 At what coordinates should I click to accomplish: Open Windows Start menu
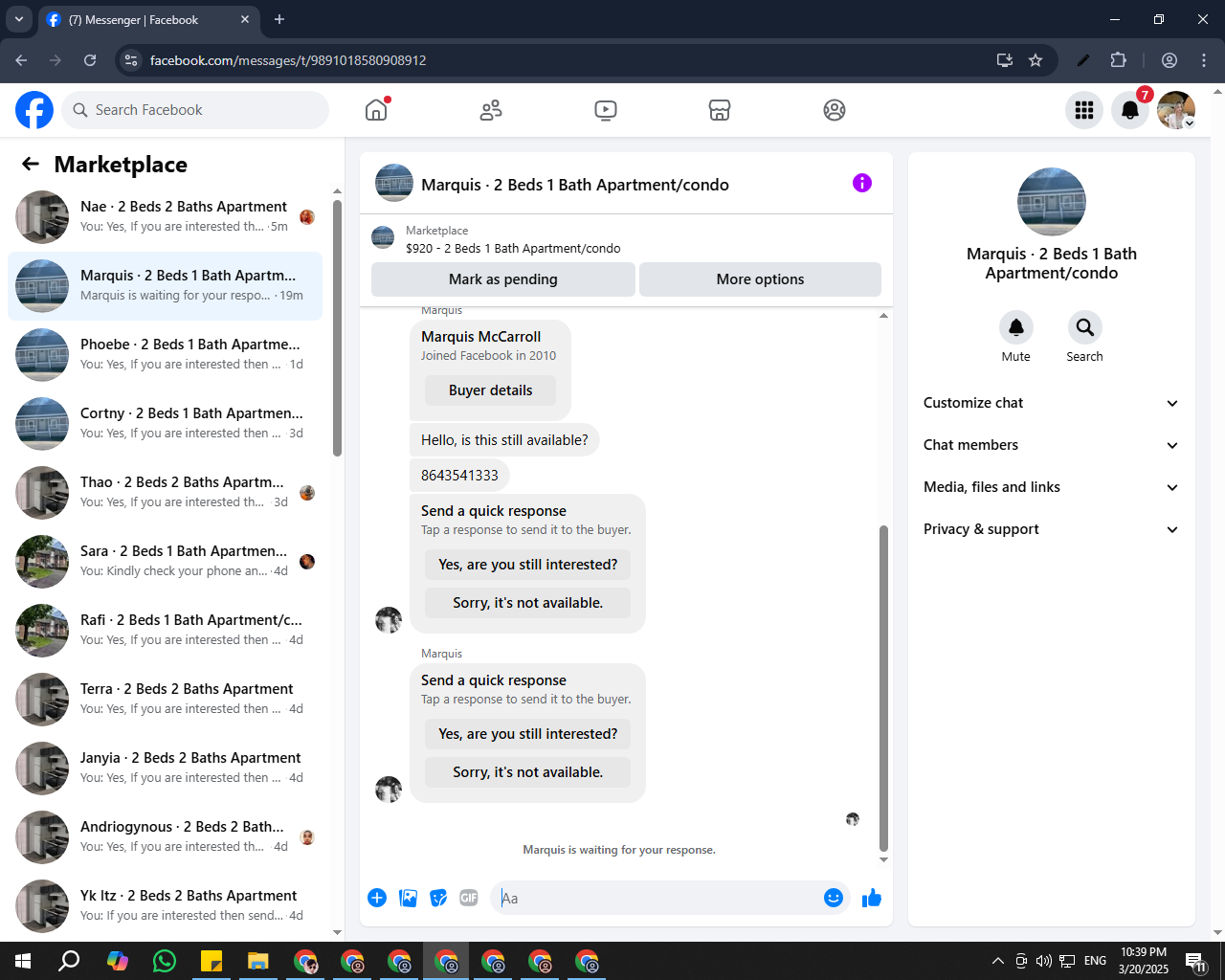coord(23,961)
